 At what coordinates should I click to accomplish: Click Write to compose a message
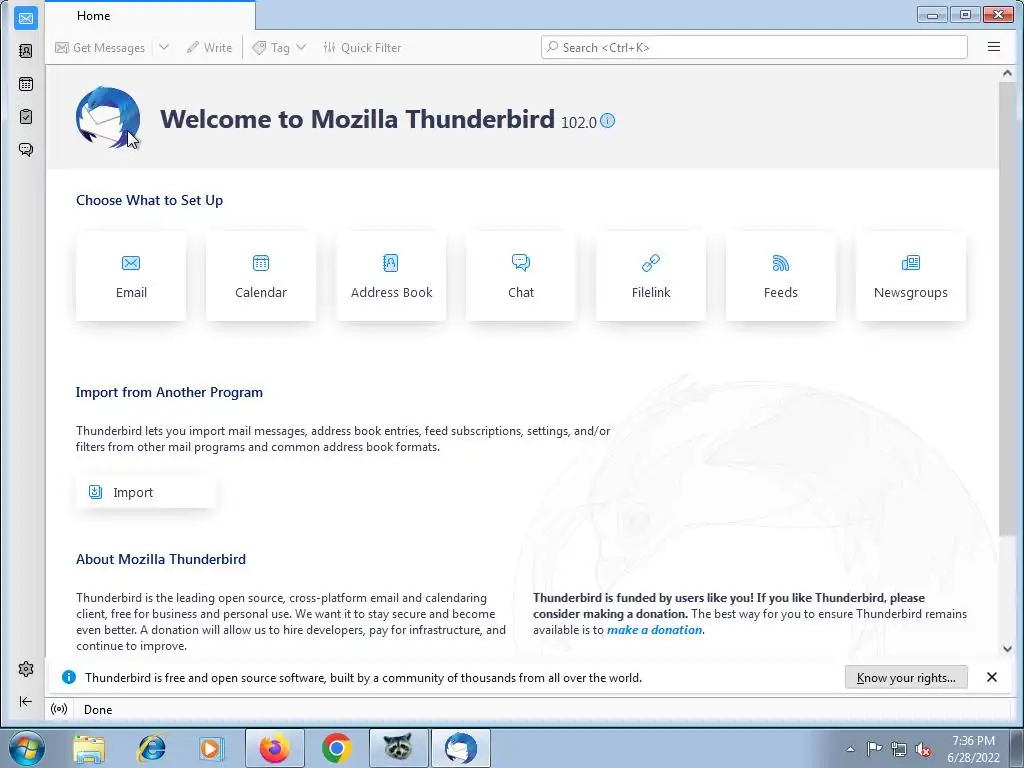210,48
